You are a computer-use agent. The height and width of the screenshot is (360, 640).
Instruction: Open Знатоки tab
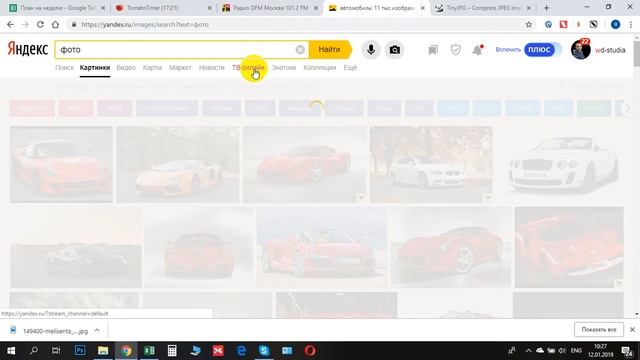tap(284, 68)
